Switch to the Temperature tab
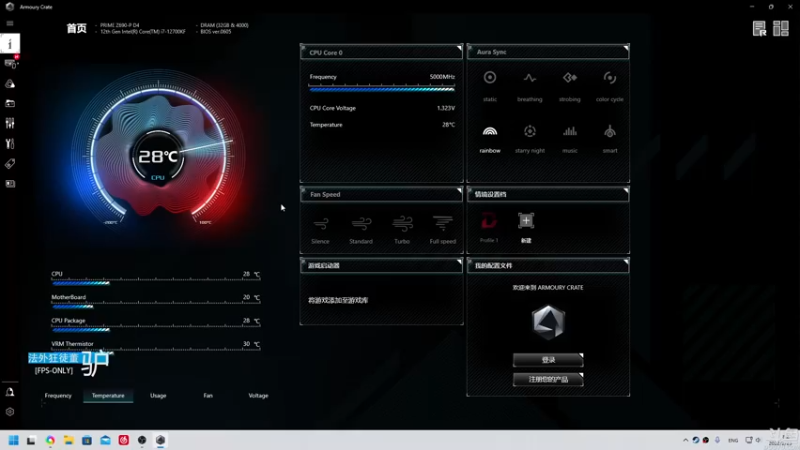 108,395
